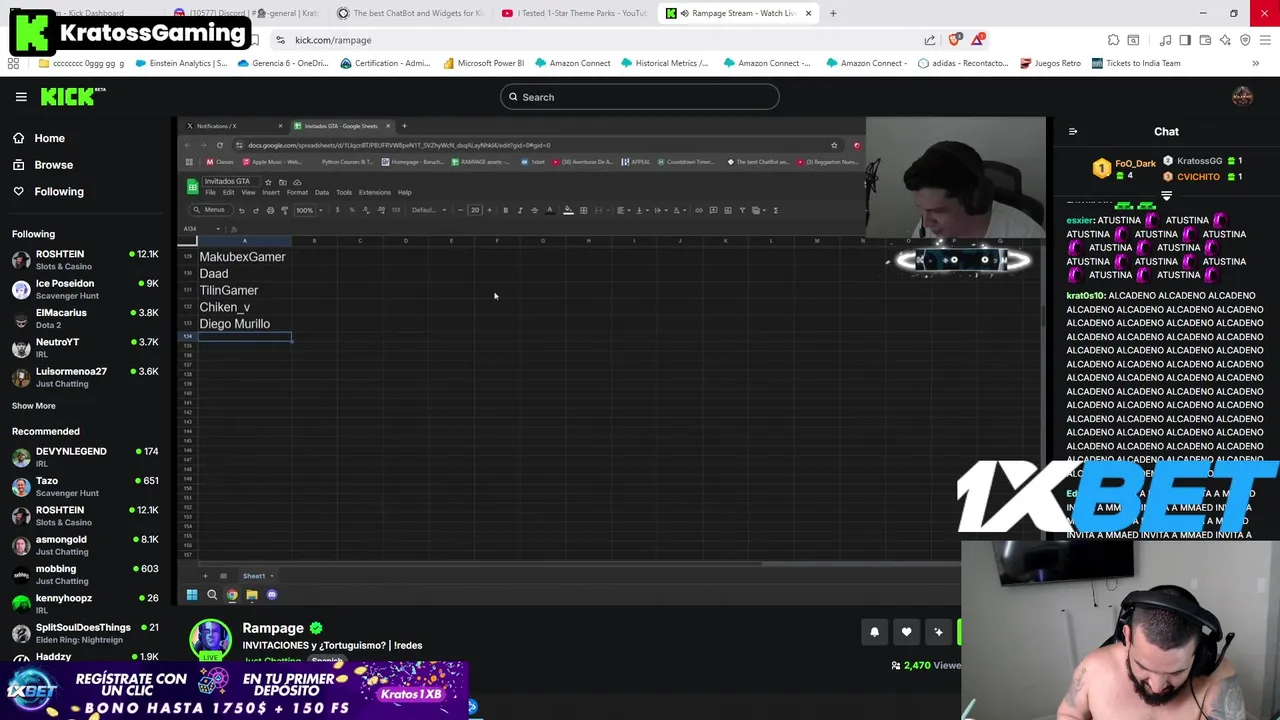Switch to Discord browser tab
This screenshot has height=720, width=1280.
(245, 13)
